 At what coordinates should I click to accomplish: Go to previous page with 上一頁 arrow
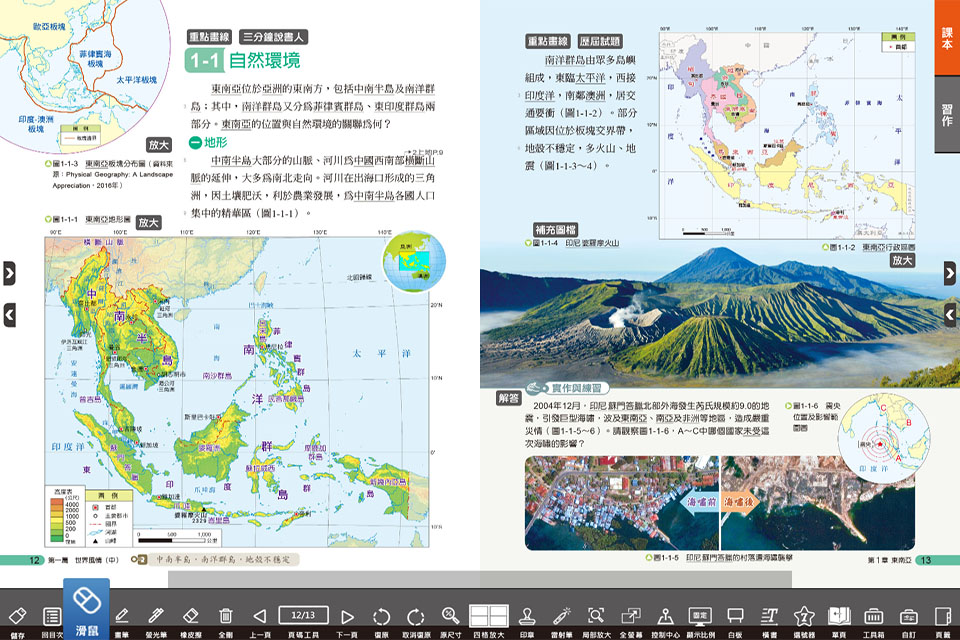[x=260, y=617]
